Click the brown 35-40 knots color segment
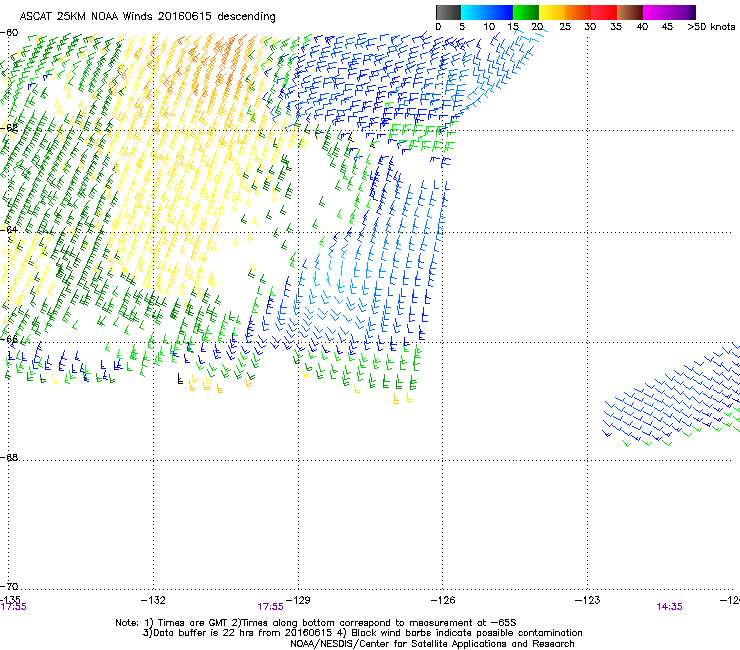The width and height of the screenshot is (740, 650). pyautogui.click(x=630, y=12)
